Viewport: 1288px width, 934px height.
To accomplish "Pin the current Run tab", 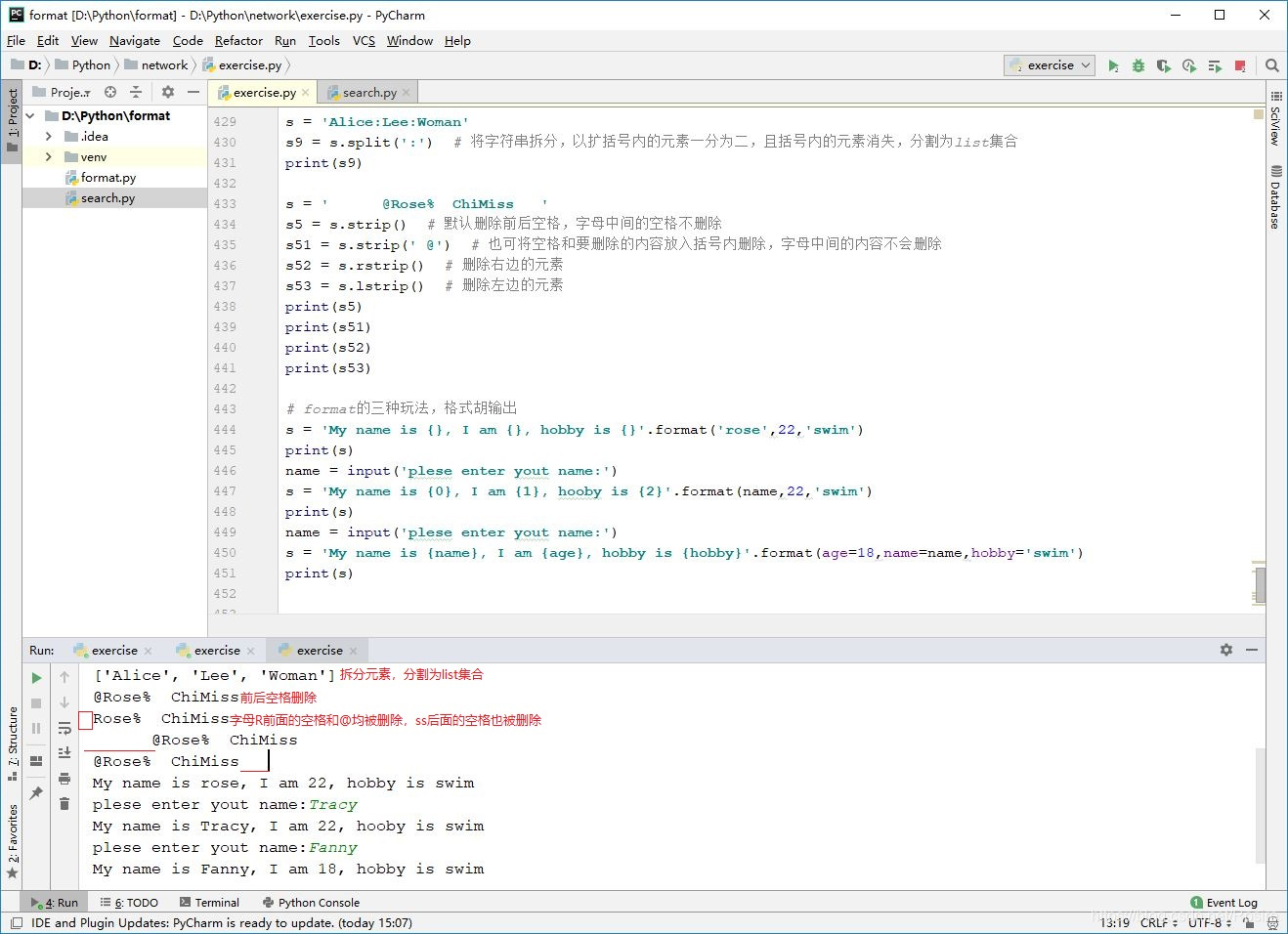I will point(36,792).
